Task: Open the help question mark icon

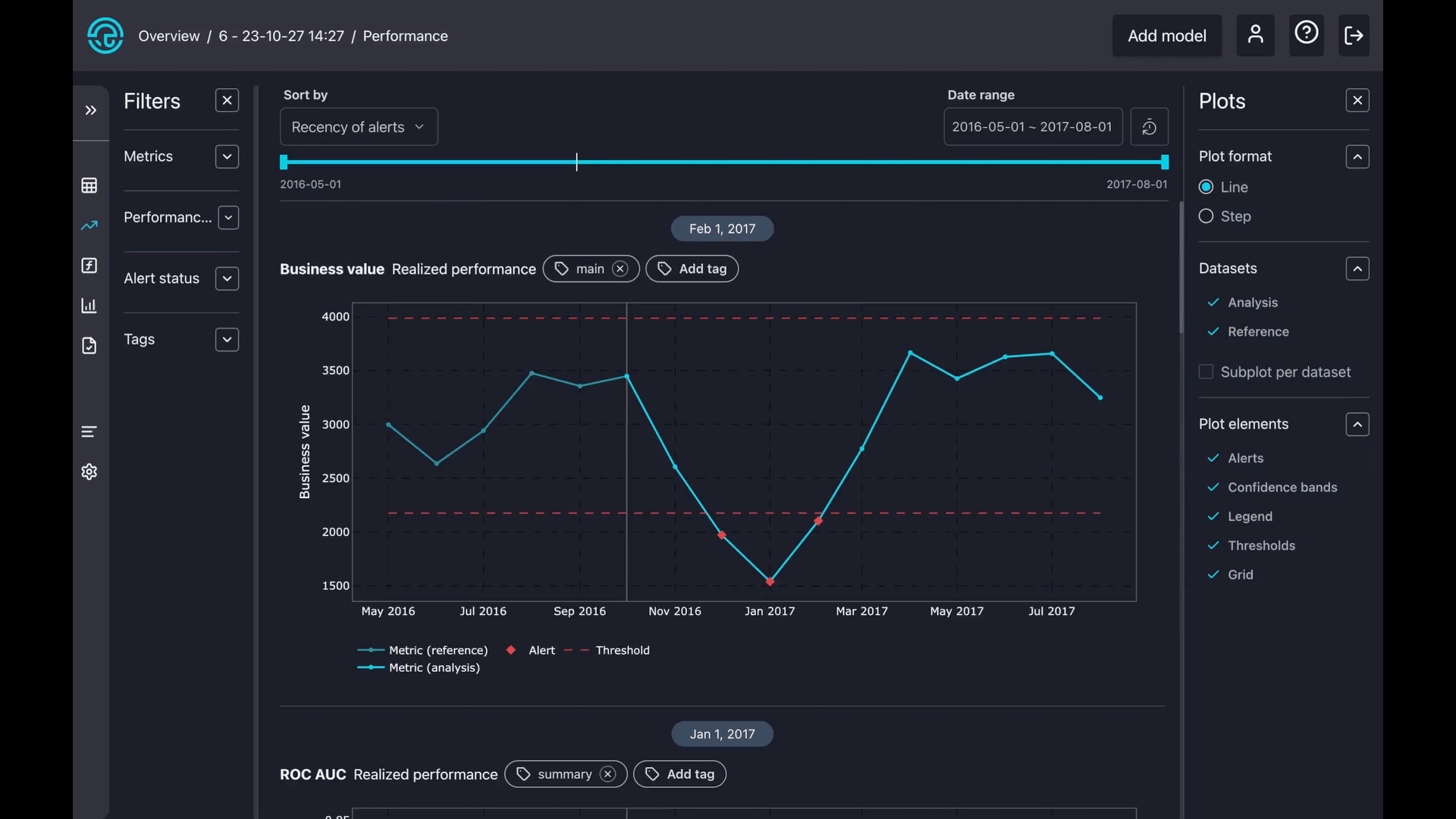Action: coord(1306,34)
